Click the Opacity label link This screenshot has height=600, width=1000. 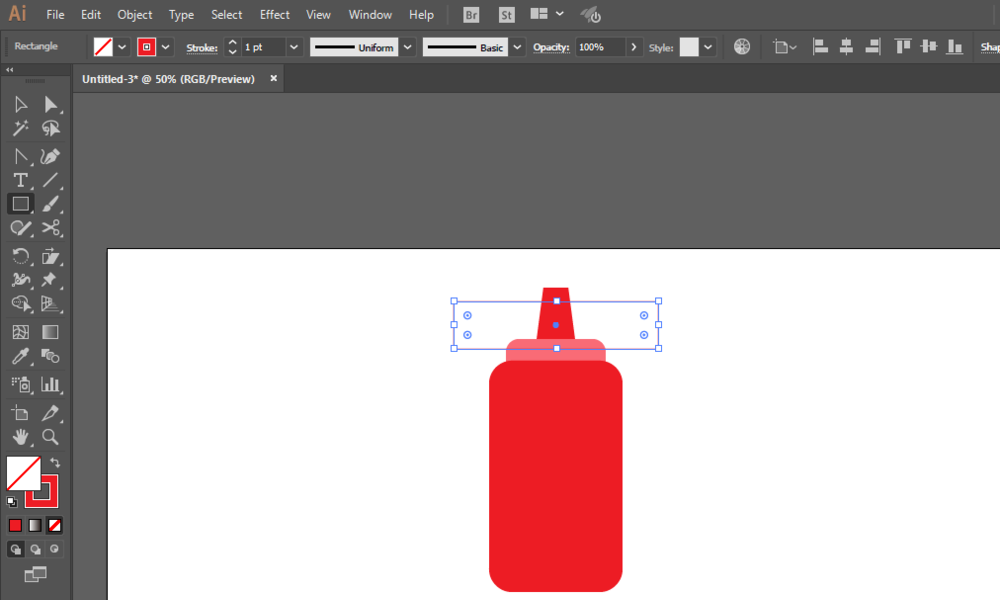coord(550,47)
